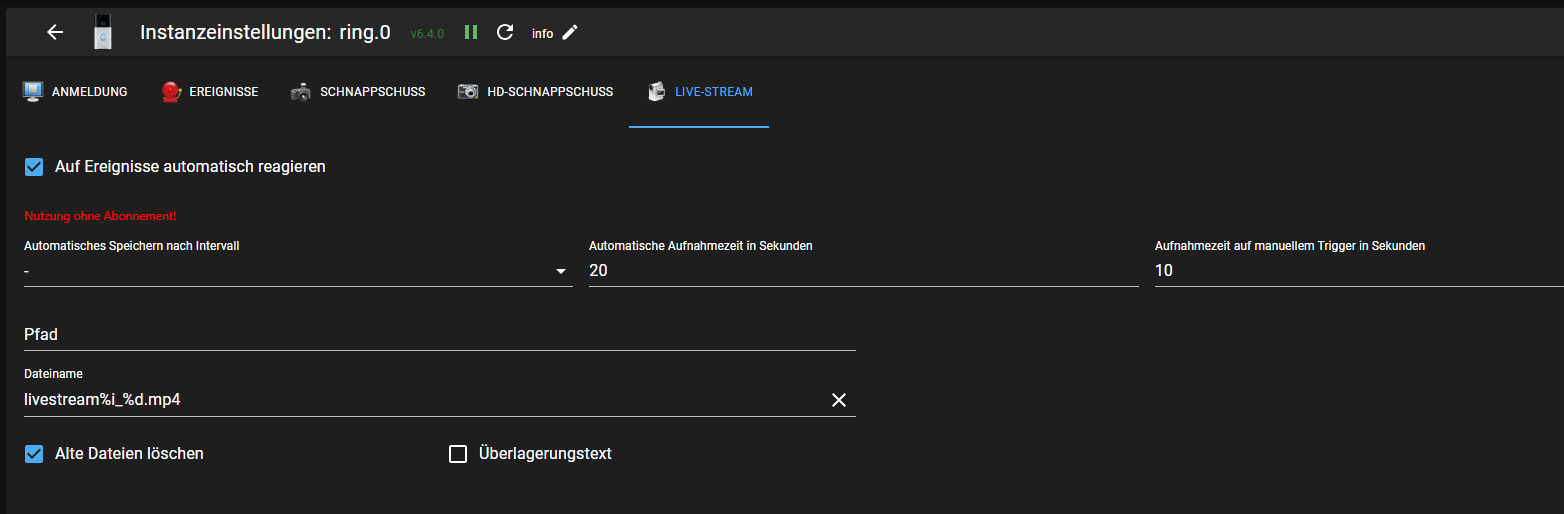Click the red alarm Ereignisse icon
The width and height of the screenshot is (1564, 514).
(171, 92)
